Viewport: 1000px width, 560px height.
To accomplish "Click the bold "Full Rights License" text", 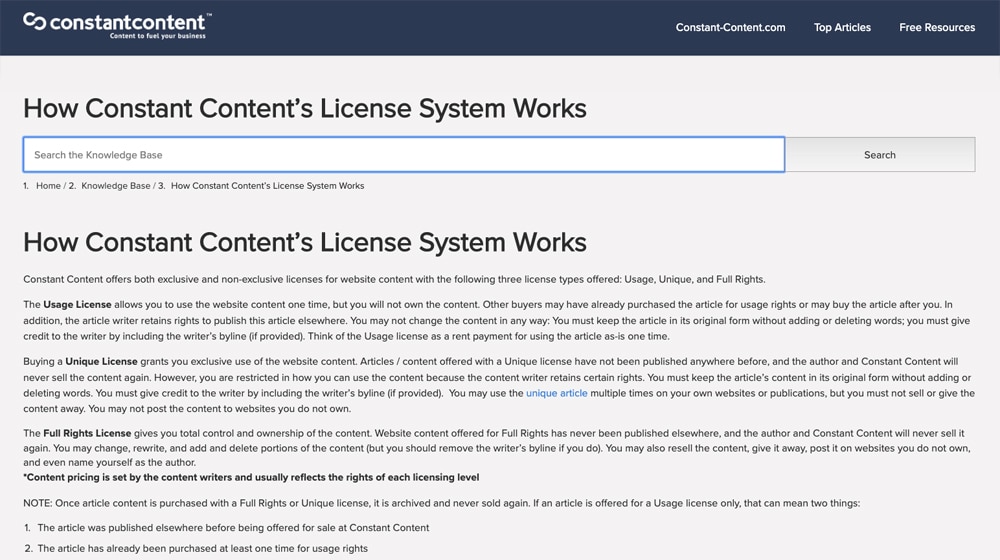I will click(87, 433).
